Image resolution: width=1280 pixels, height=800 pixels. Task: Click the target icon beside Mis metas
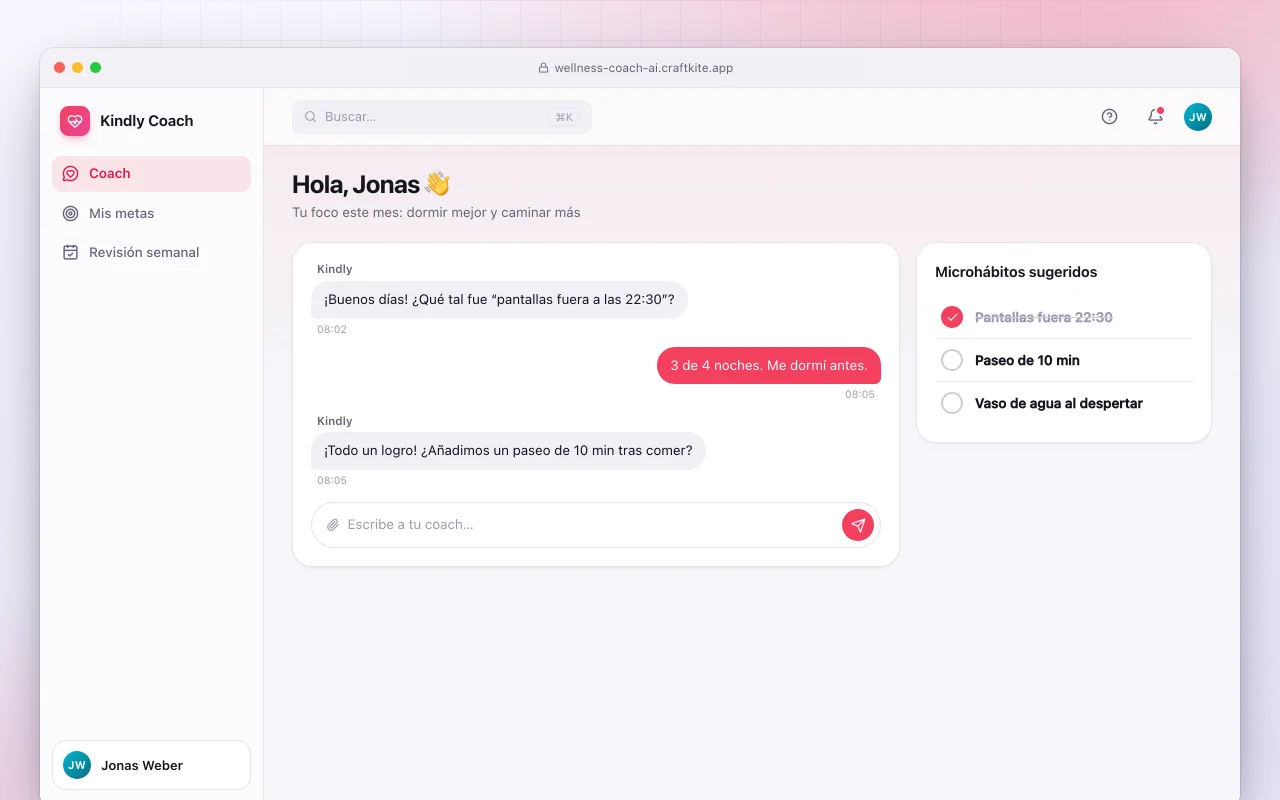pos(70,213)
